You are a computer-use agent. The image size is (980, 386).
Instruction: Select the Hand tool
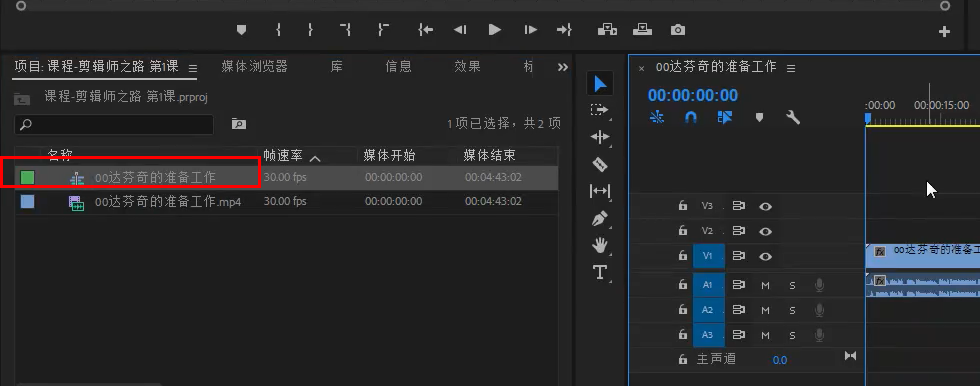(599, 245)
